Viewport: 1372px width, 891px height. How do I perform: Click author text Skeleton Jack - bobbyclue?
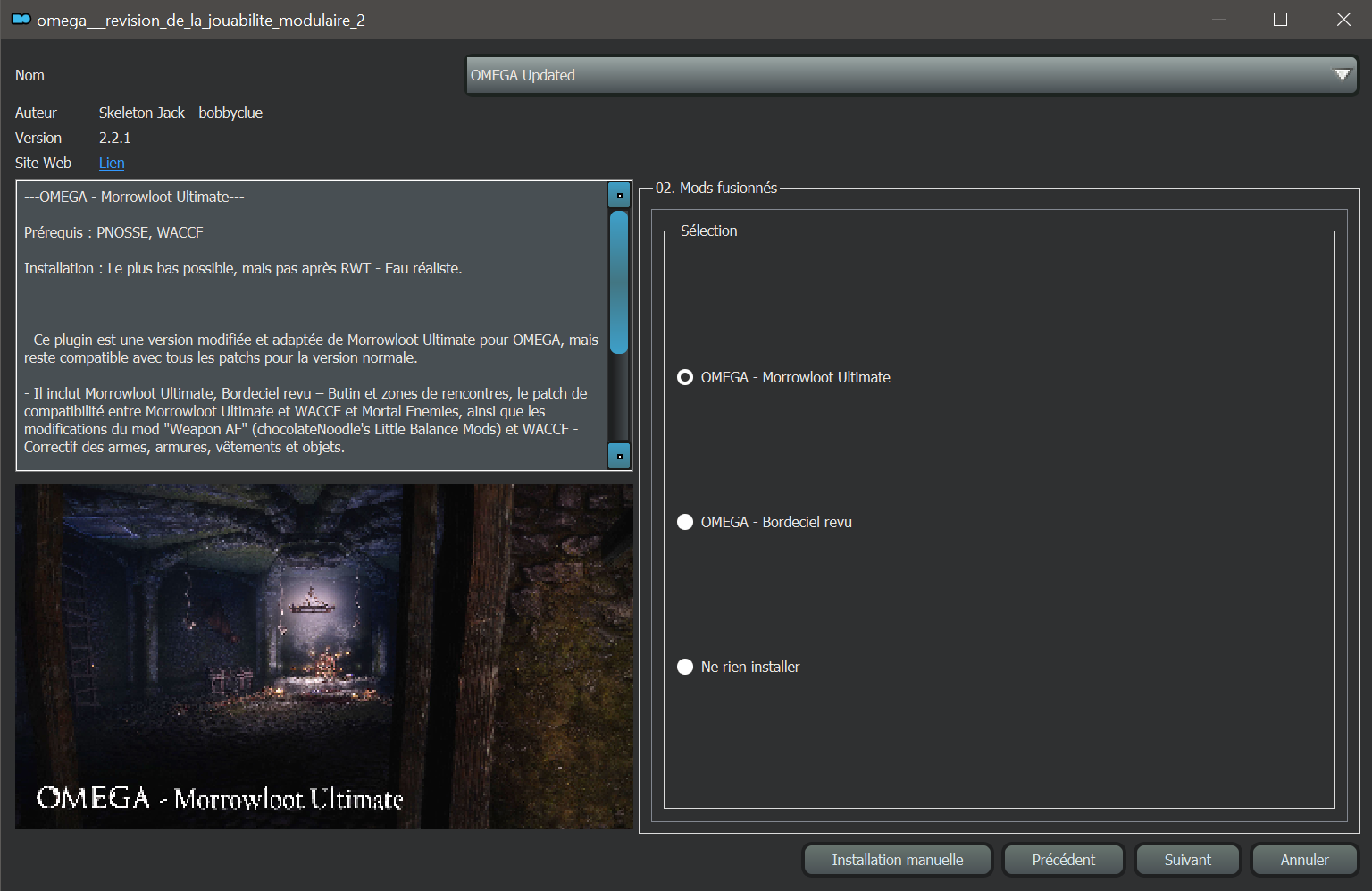pos(180,113)
